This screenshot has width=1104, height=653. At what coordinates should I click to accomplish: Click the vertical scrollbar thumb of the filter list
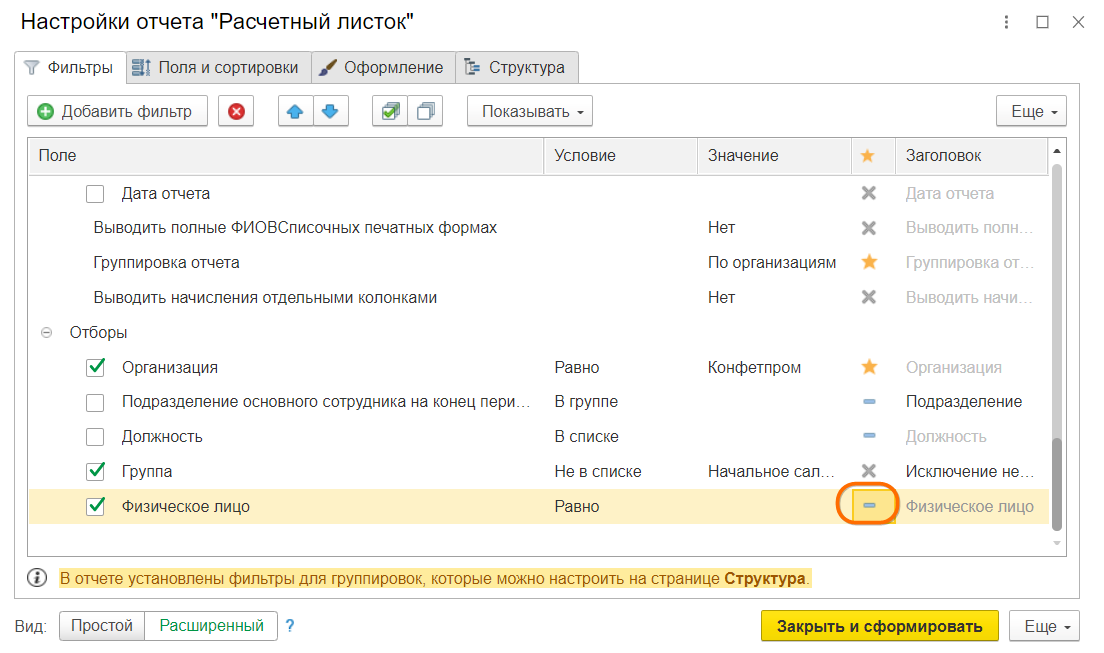(1056, 483)
